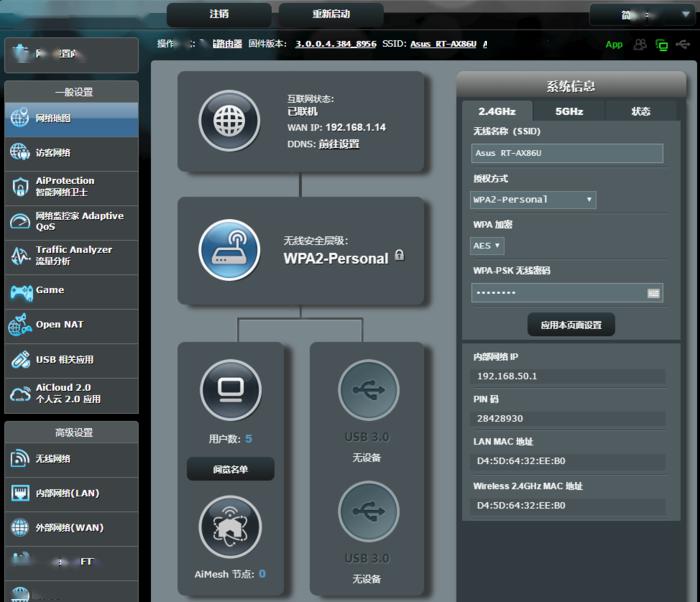Click the AiMesh node icon
The image size is (700, 602).
pyautogui.click(x=230, y=527)
